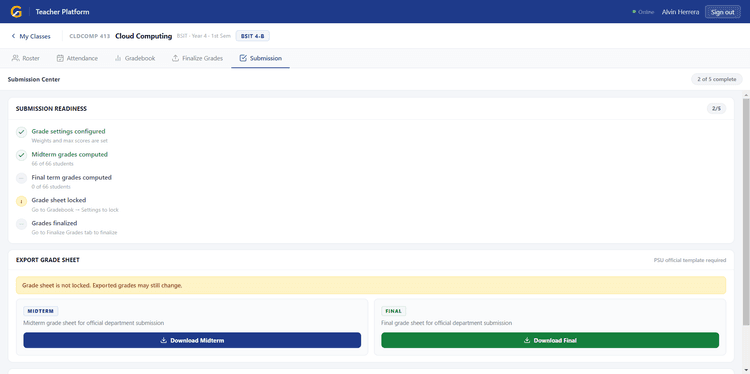750x374 pixels.
Task: Click the download icon in Download Final button
Action: [x=527, y=341]
